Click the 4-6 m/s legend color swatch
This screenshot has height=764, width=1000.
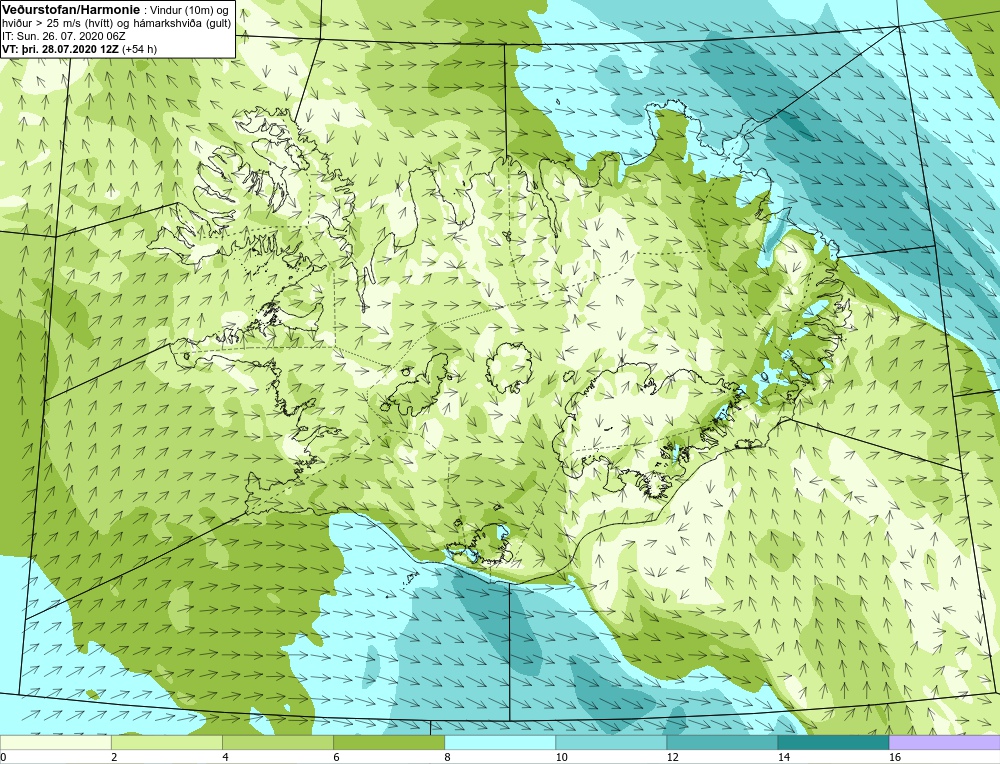277,742
